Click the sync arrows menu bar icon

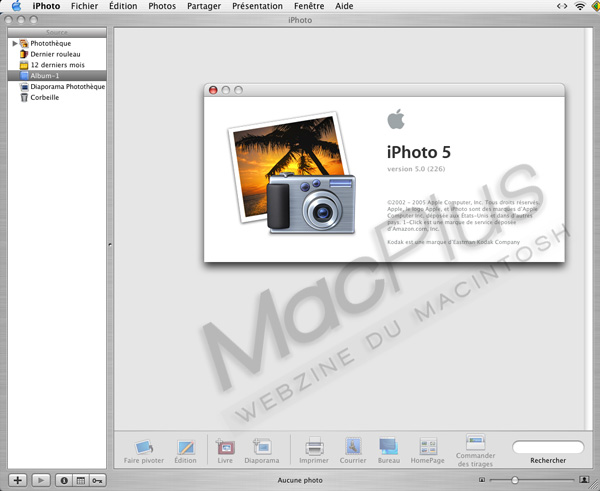coord(562,6)
